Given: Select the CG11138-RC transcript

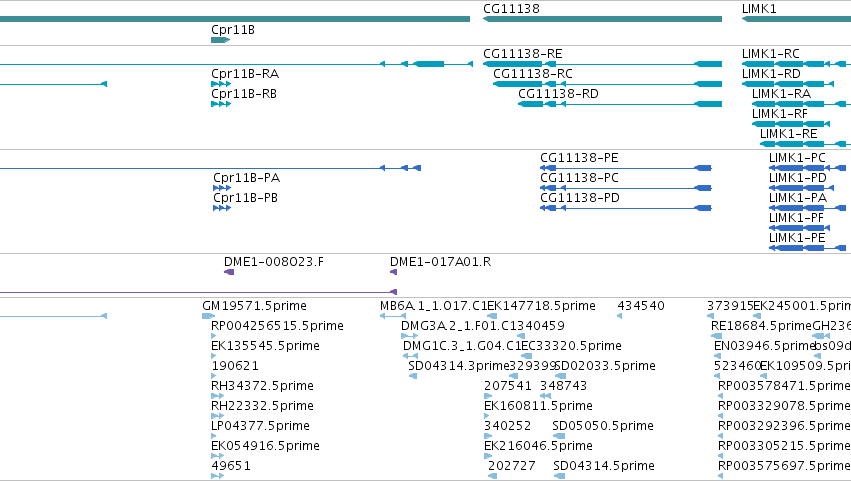Looking at the screenshot, I should click(x=607, y=84).
